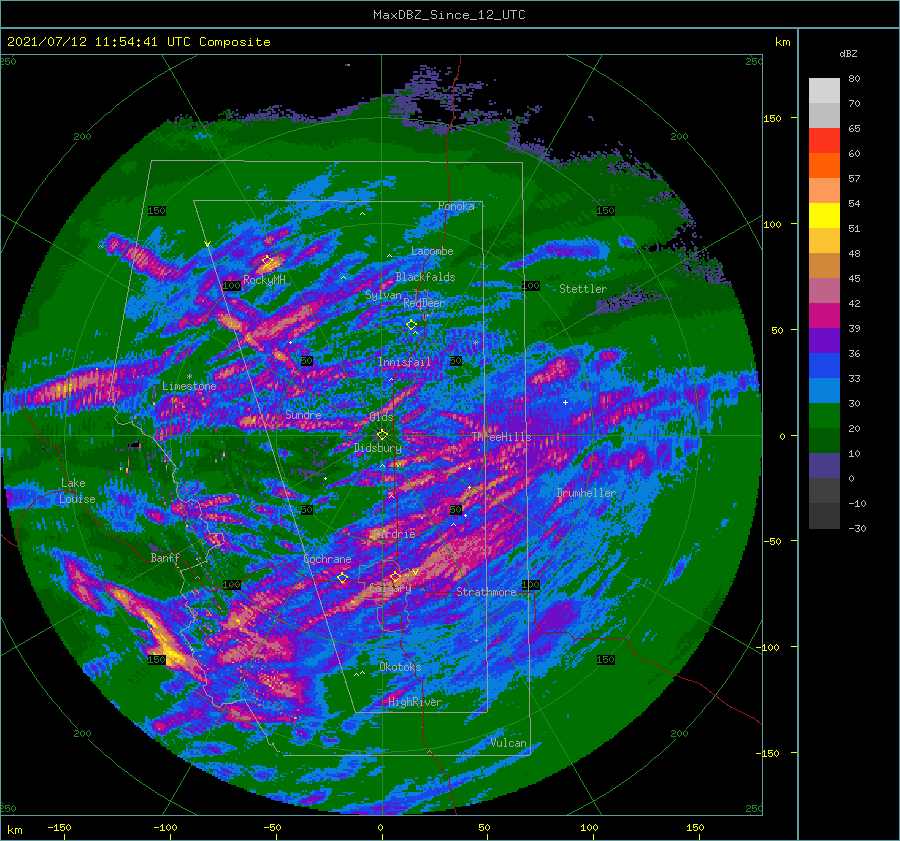Pick the red 65-60 dBZ legend swatch
This screenshot has height=841, width=900.
coord(824,141)
